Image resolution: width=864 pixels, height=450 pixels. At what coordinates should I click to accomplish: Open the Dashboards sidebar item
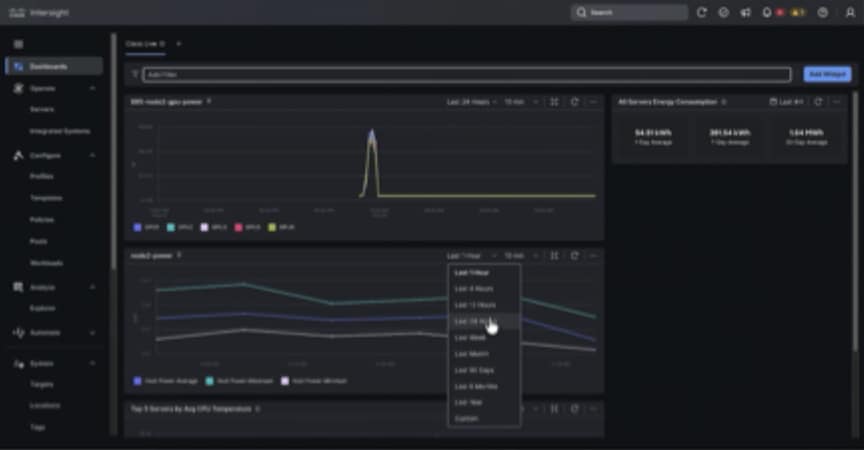(x=54, y=66)
